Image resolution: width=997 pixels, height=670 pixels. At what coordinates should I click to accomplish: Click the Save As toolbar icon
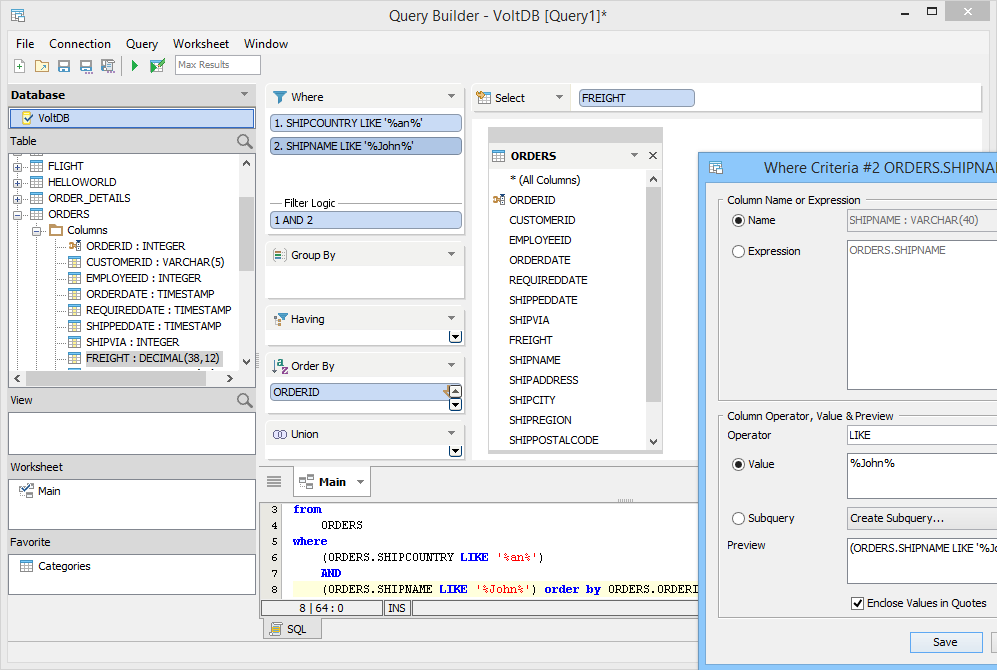[85, 65]
